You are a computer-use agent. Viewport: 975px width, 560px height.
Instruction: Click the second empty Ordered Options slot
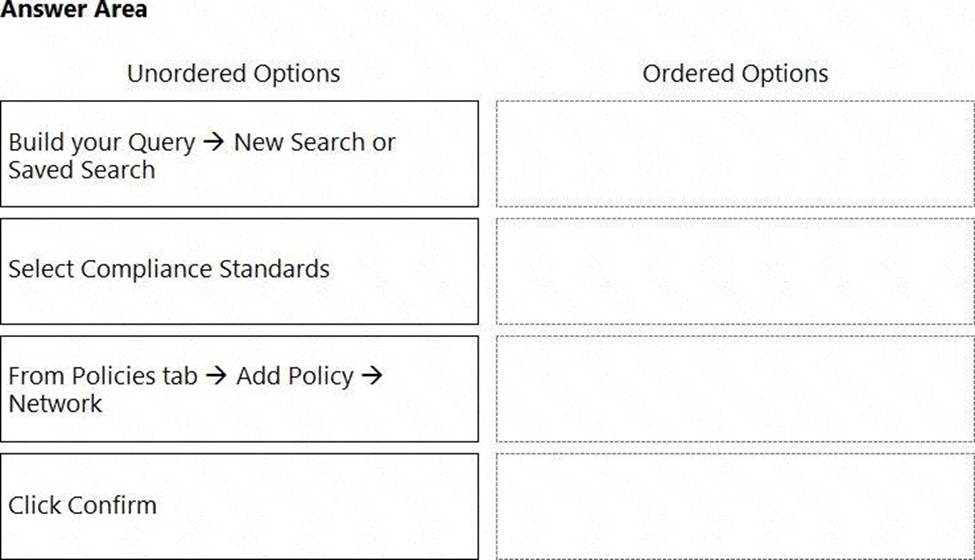tap(735, 271)
